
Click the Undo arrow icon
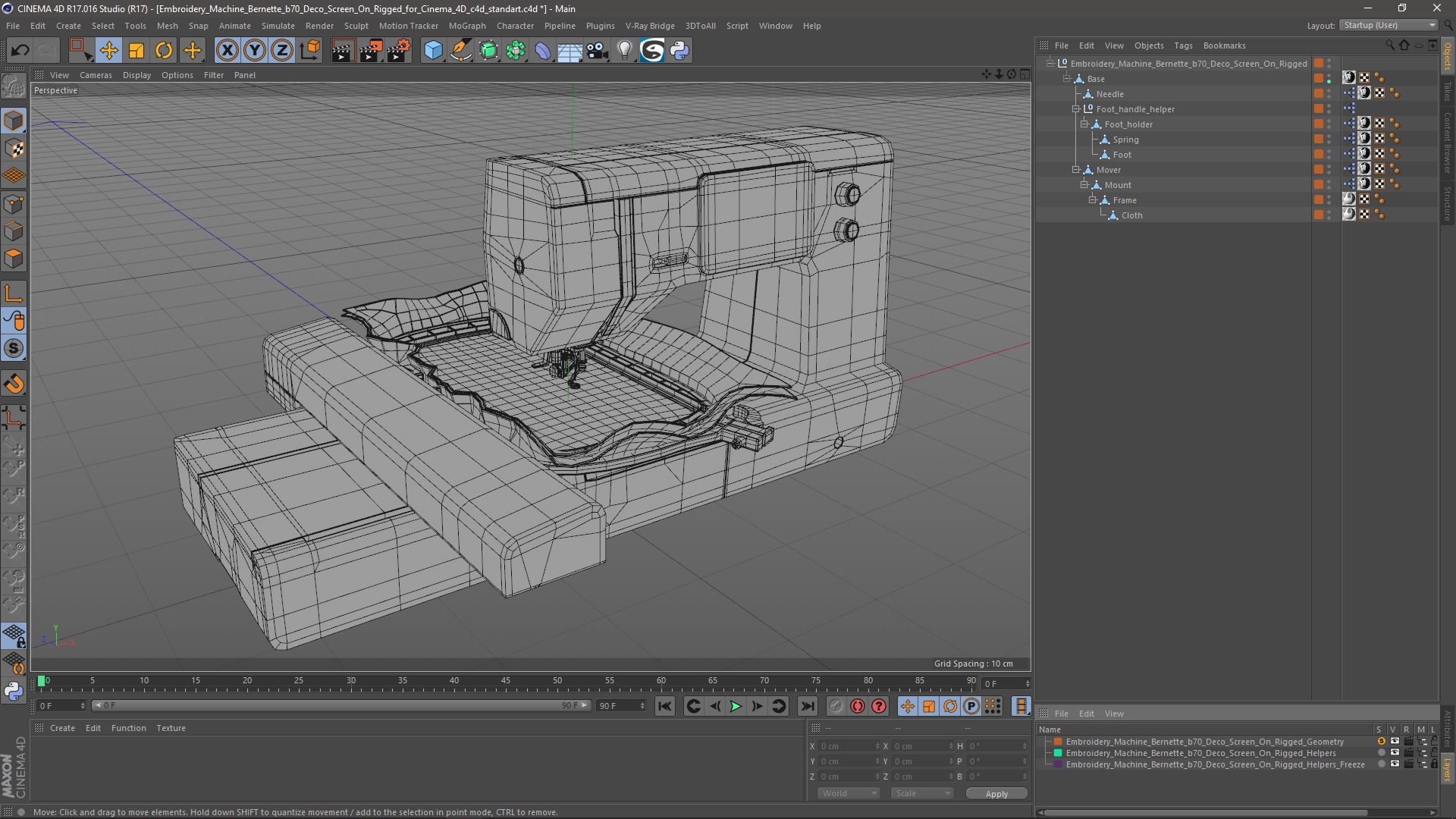pos(20,51)
